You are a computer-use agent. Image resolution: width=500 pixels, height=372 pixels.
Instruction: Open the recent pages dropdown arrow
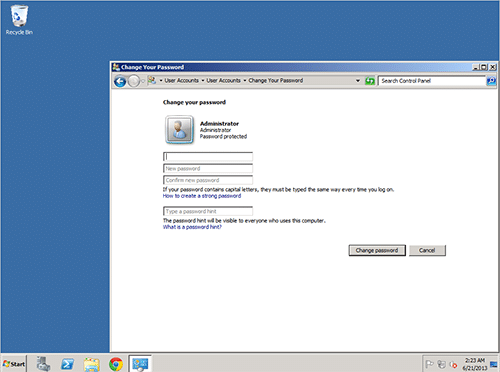coord(143,81)
